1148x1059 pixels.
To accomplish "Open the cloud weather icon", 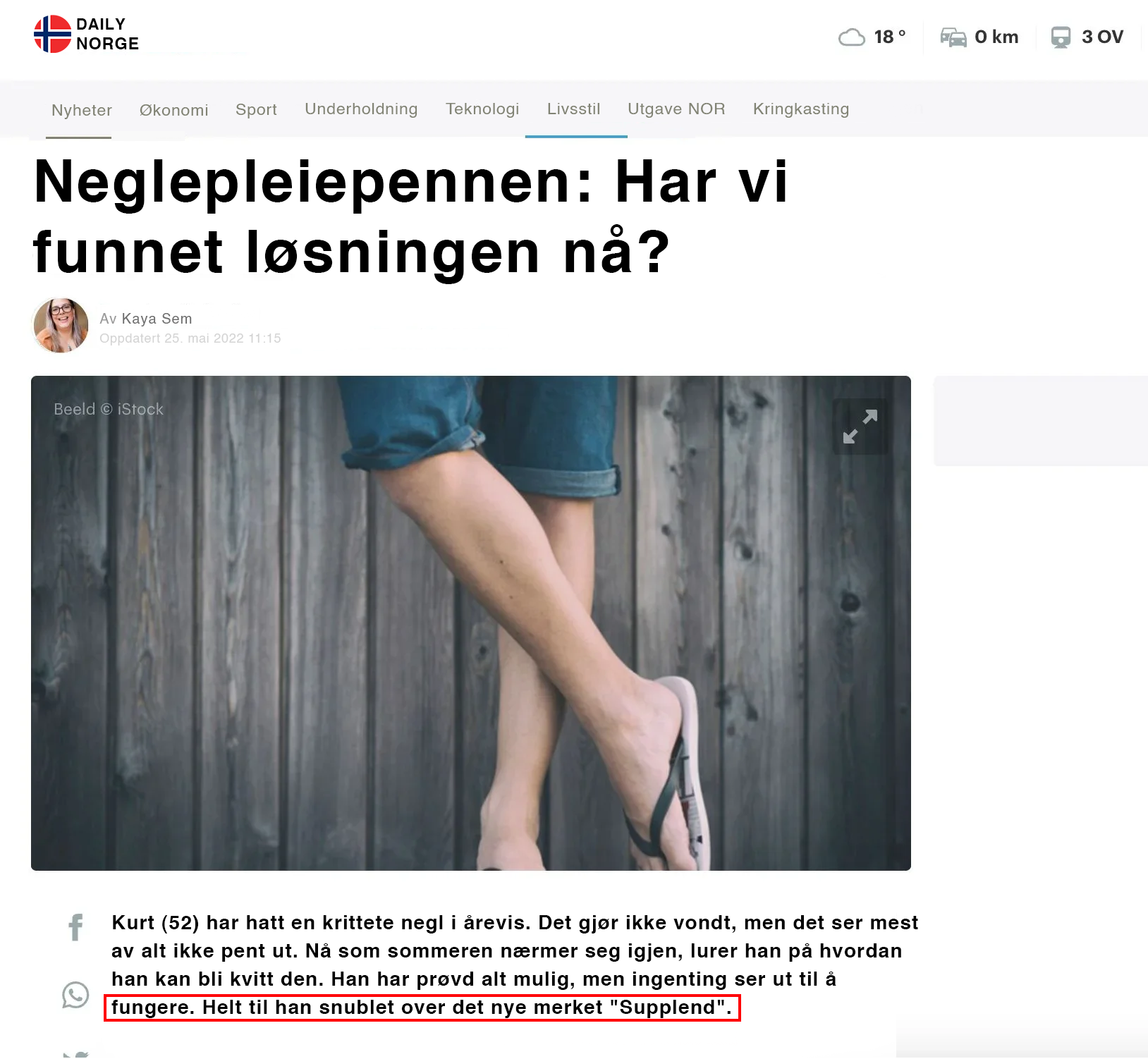I will (x=852, y=37).
